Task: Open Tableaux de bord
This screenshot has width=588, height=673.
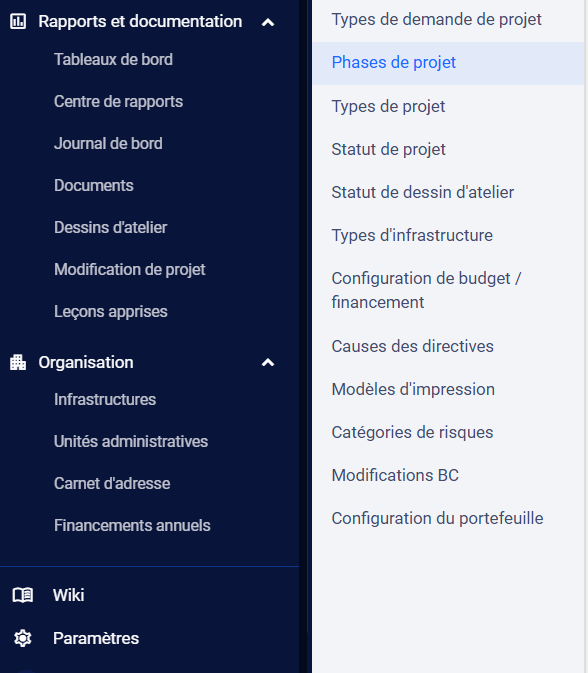Action: click(x=113, y=59)
